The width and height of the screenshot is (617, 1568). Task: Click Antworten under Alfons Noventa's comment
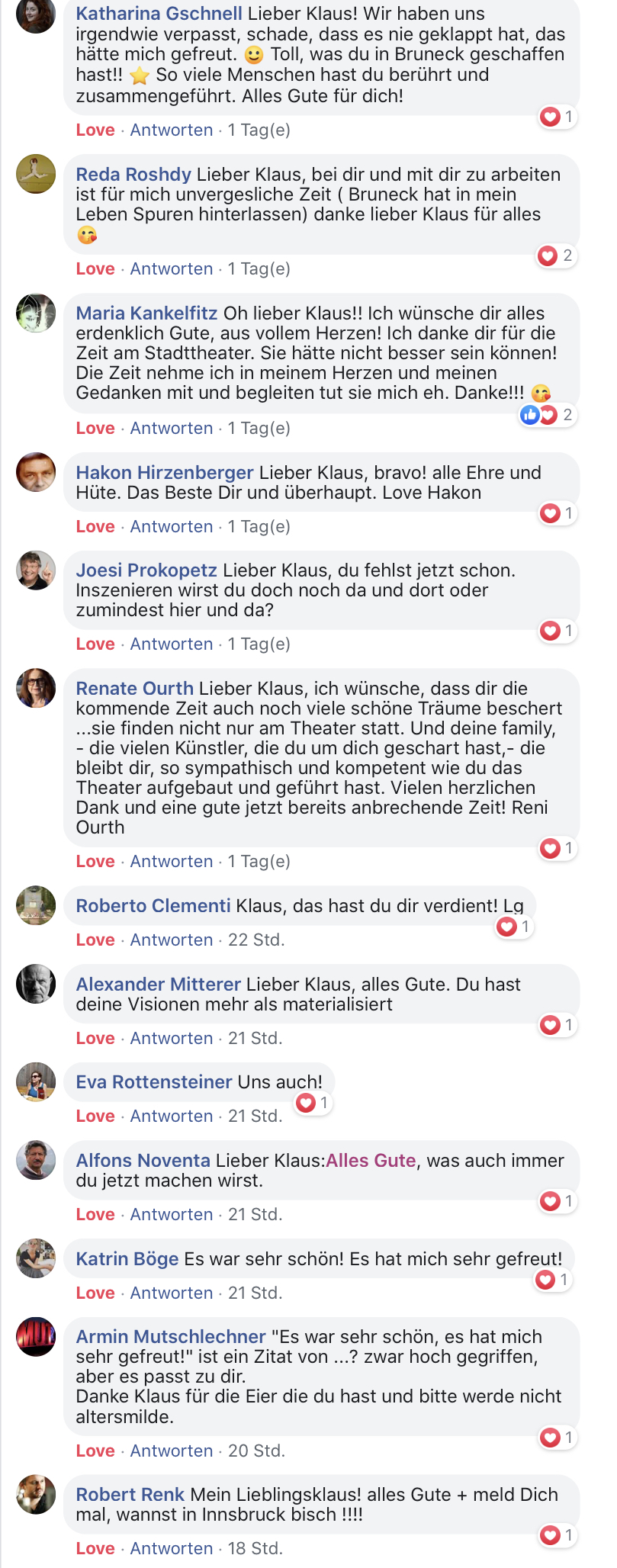pyautogui.click(x=172, y=1215)
